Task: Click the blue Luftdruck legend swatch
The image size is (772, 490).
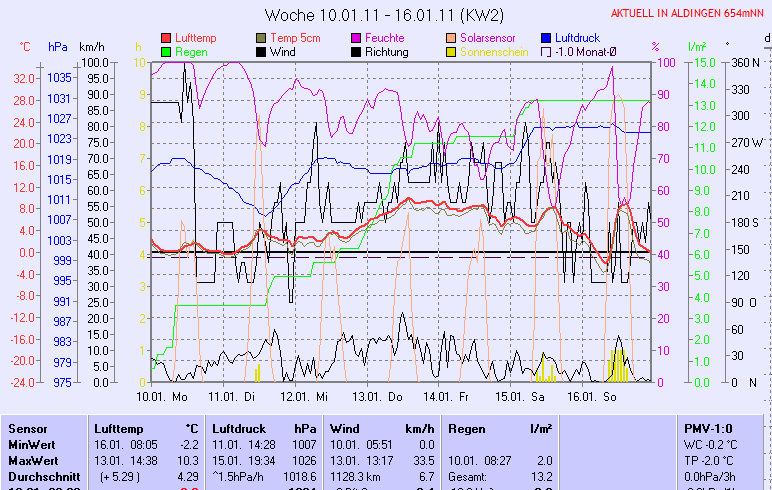Action: point(546,38)
